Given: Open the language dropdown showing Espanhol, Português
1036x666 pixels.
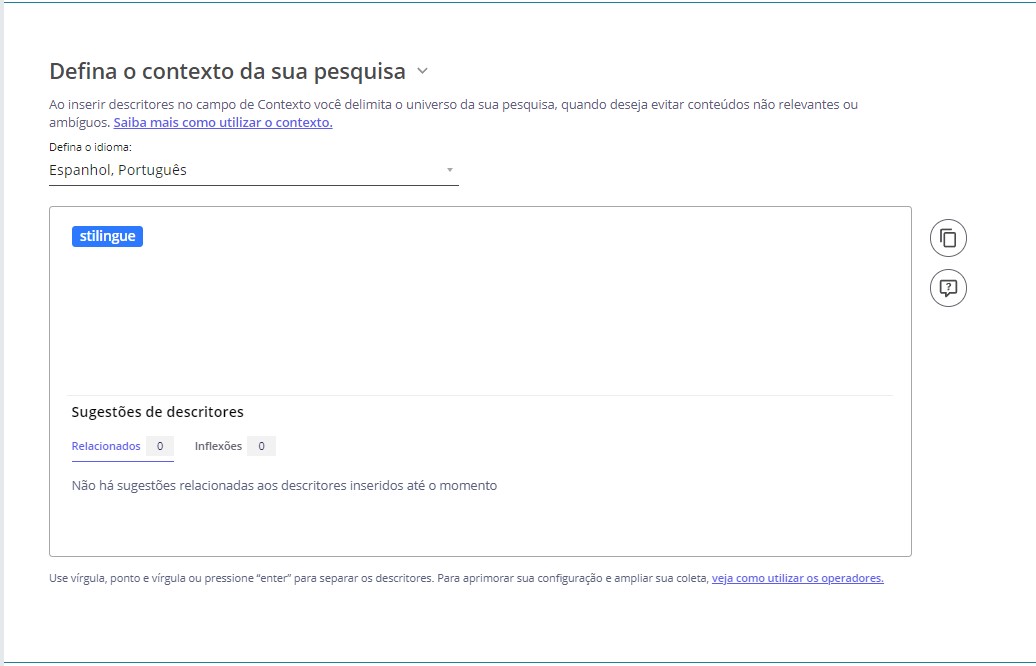Looking at the screenshot, I should pyautogui.click(x=254, y=170).
